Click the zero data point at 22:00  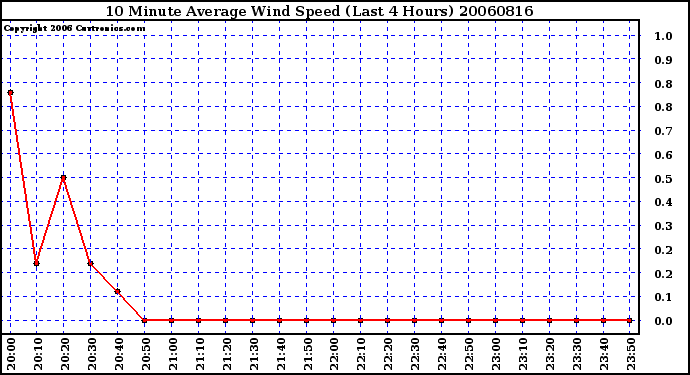(334, 320)
